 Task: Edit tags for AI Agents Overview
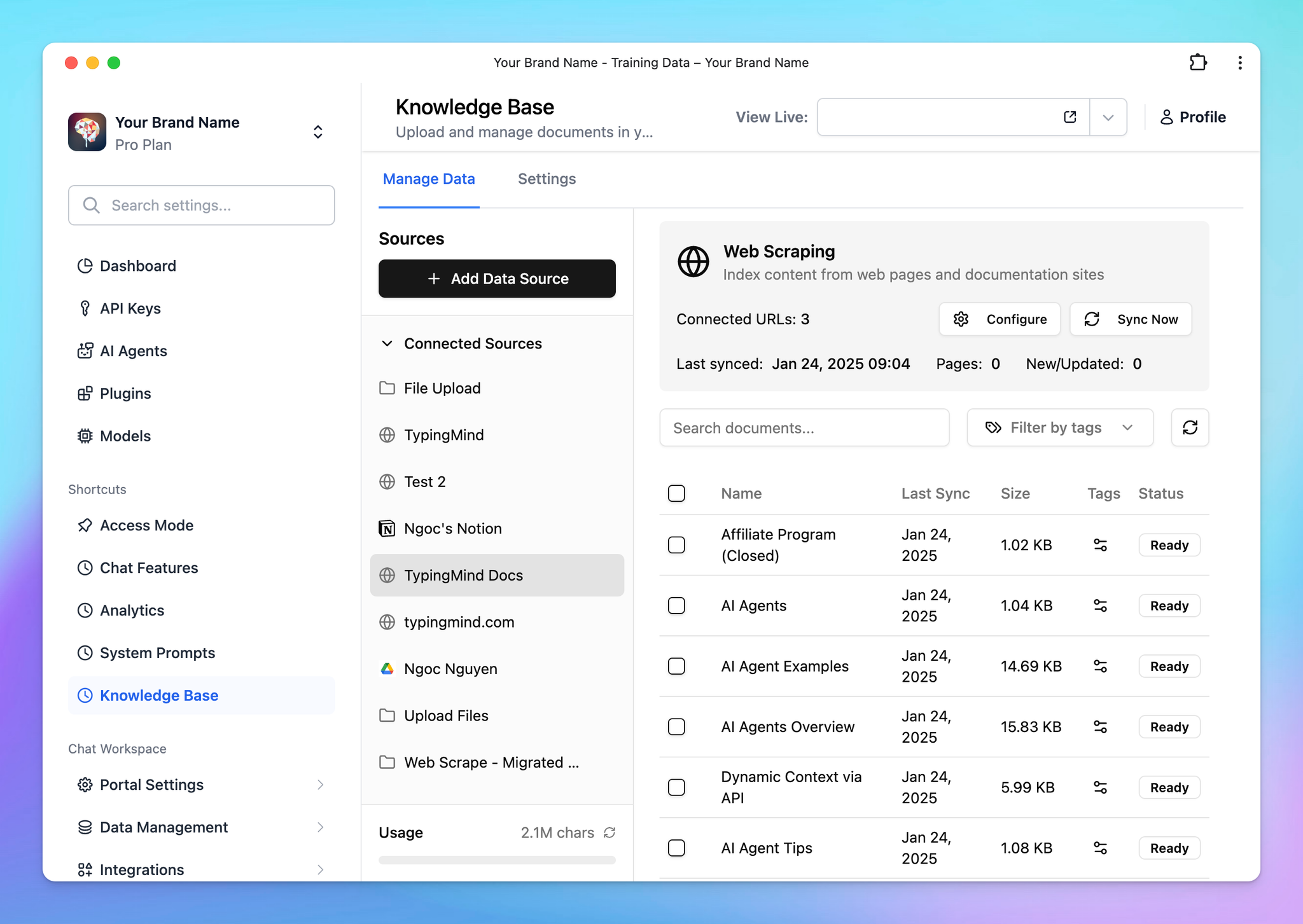[x=1101, y=727]
